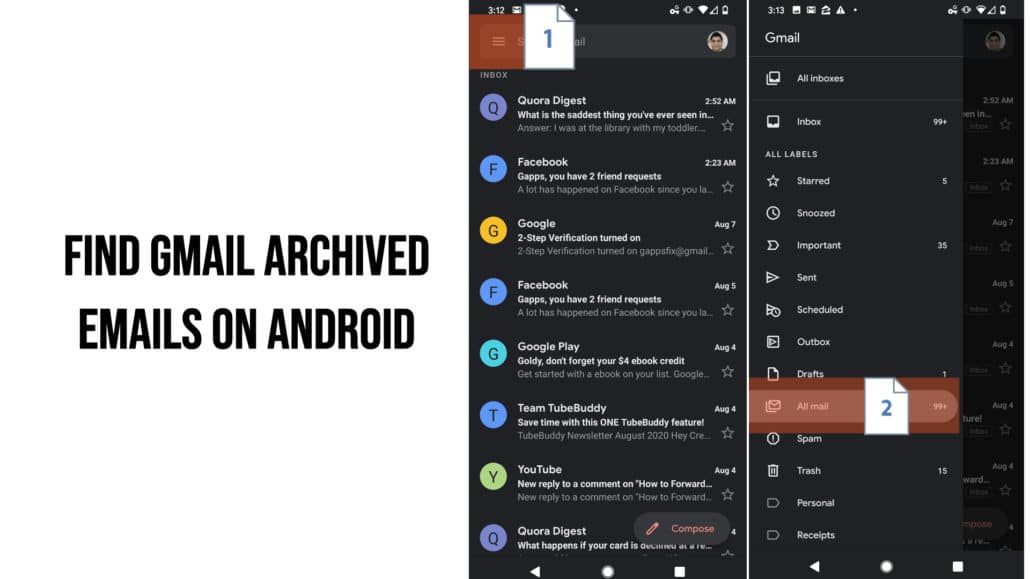Select Inbox in the navigation drawer
1030x579 pixels.
(x=855, y=122)
